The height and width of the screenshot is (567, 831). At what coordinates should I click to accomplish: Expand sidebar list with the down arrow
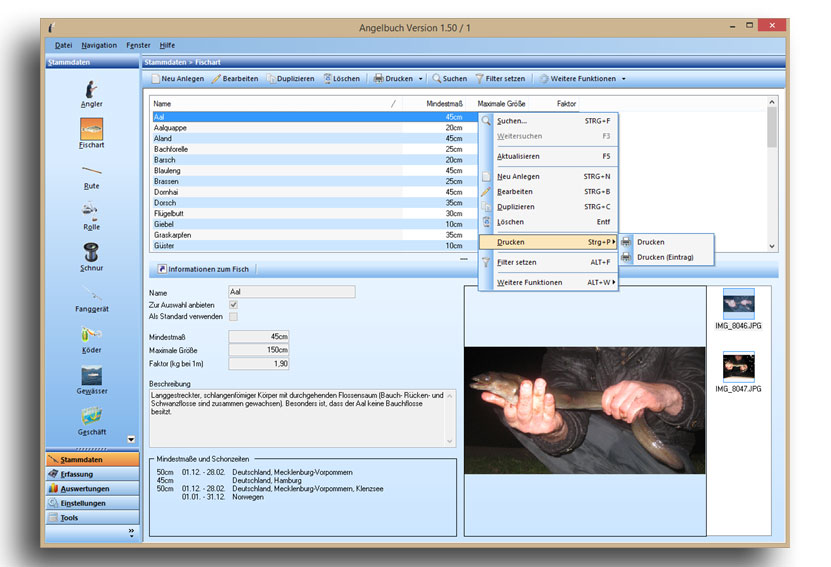(x=131, y=439)
